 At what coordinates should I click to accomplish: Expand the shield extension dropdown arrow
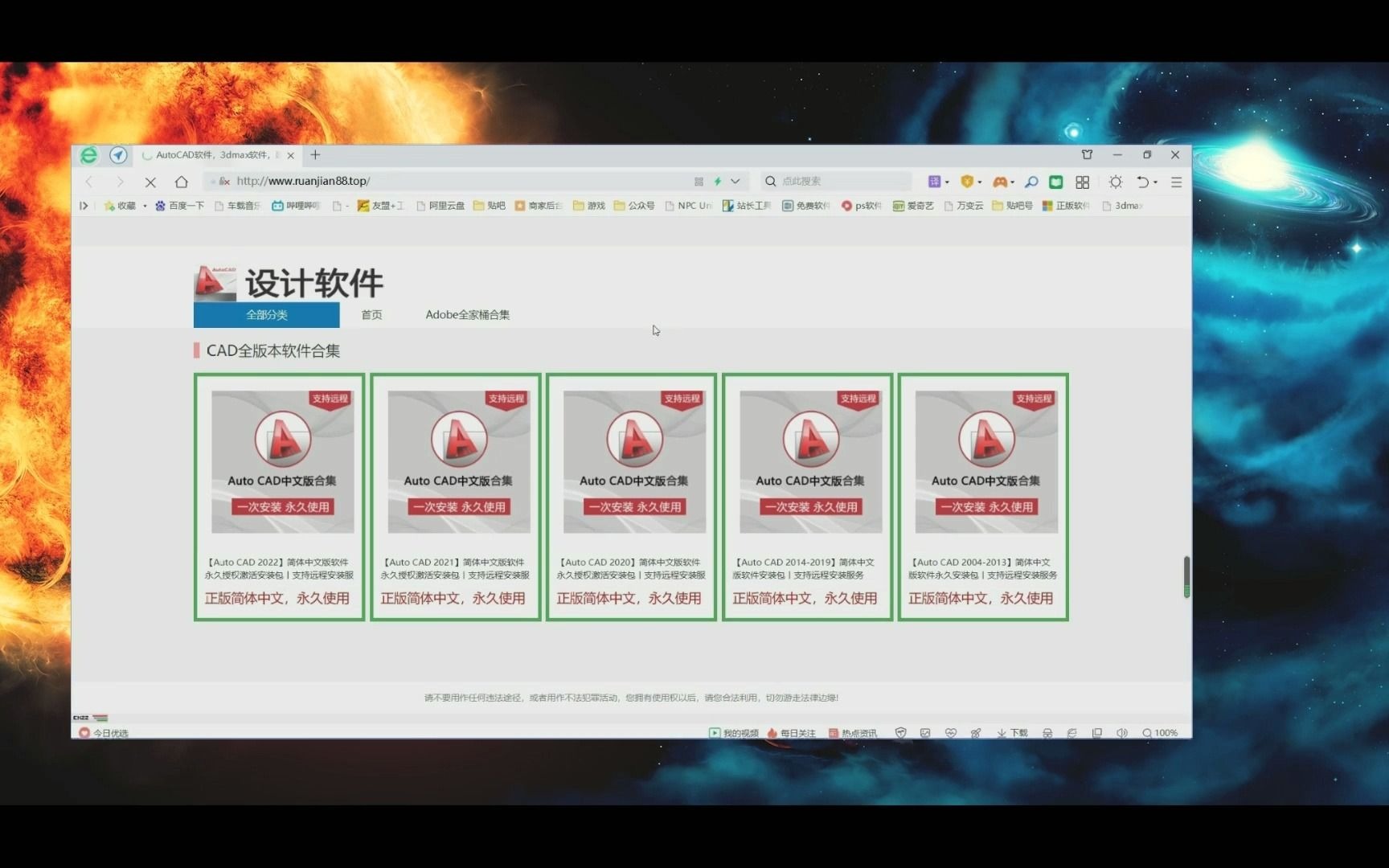[980, 182]
